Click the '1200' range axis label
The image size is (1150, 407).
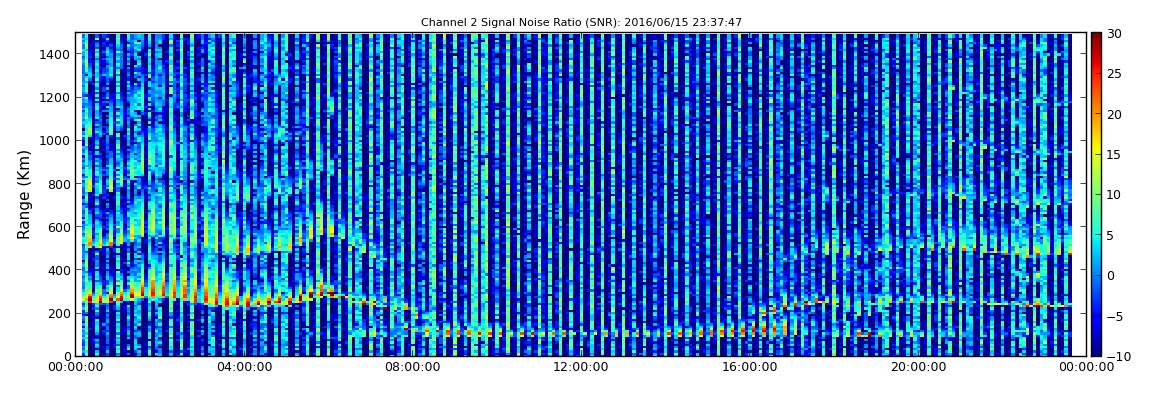(x=56, y=98)
